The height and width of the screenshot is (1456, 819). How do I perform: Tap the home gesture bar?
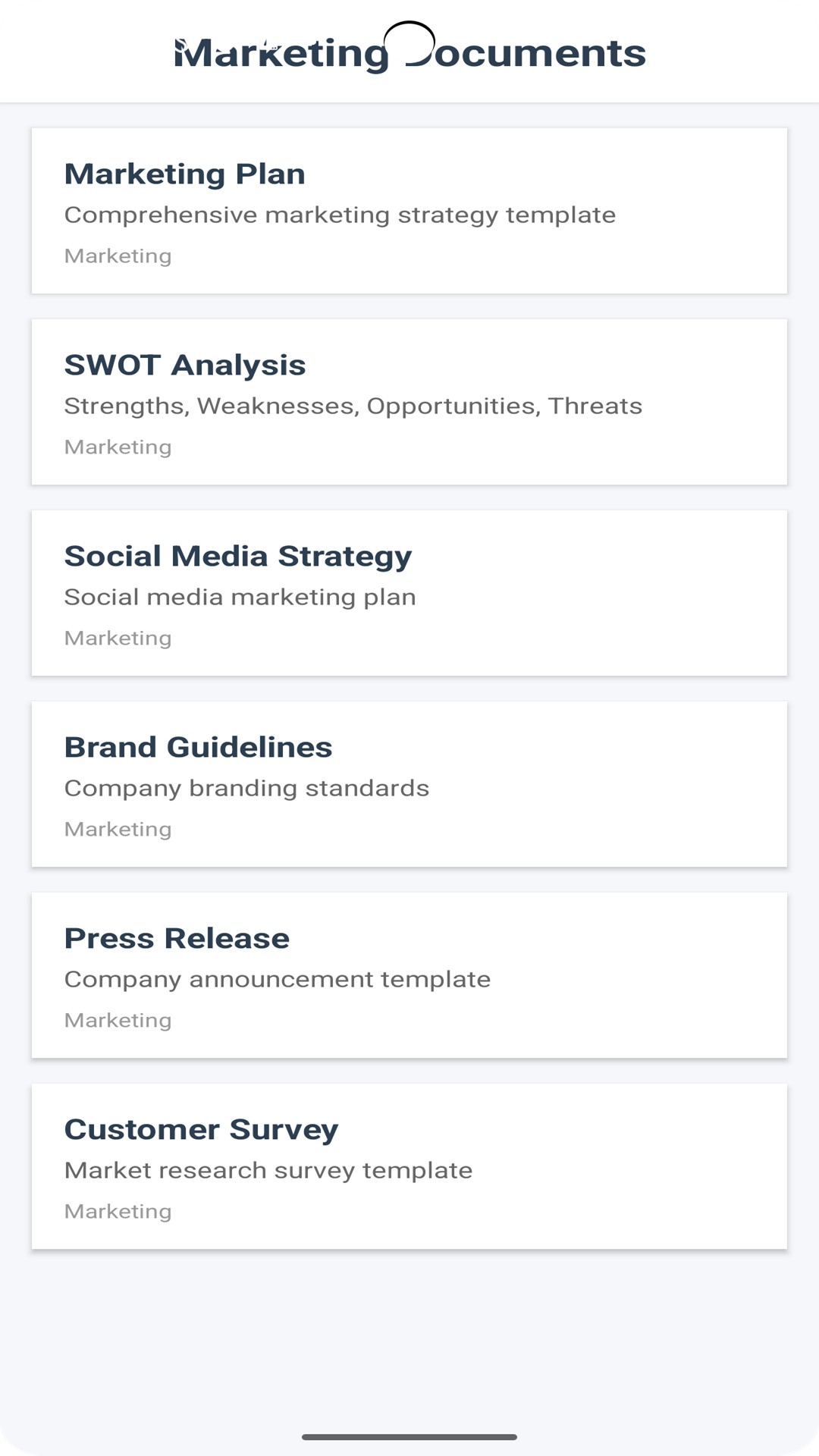(409, 1437)
